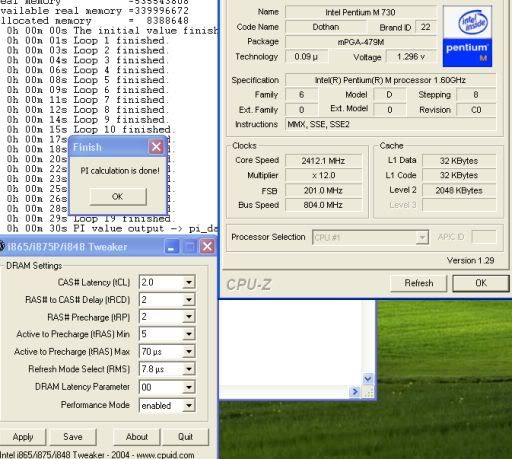Click Quit in the Tweaker window
This screenshot has height=459, width=512.
tap(185, 437)
